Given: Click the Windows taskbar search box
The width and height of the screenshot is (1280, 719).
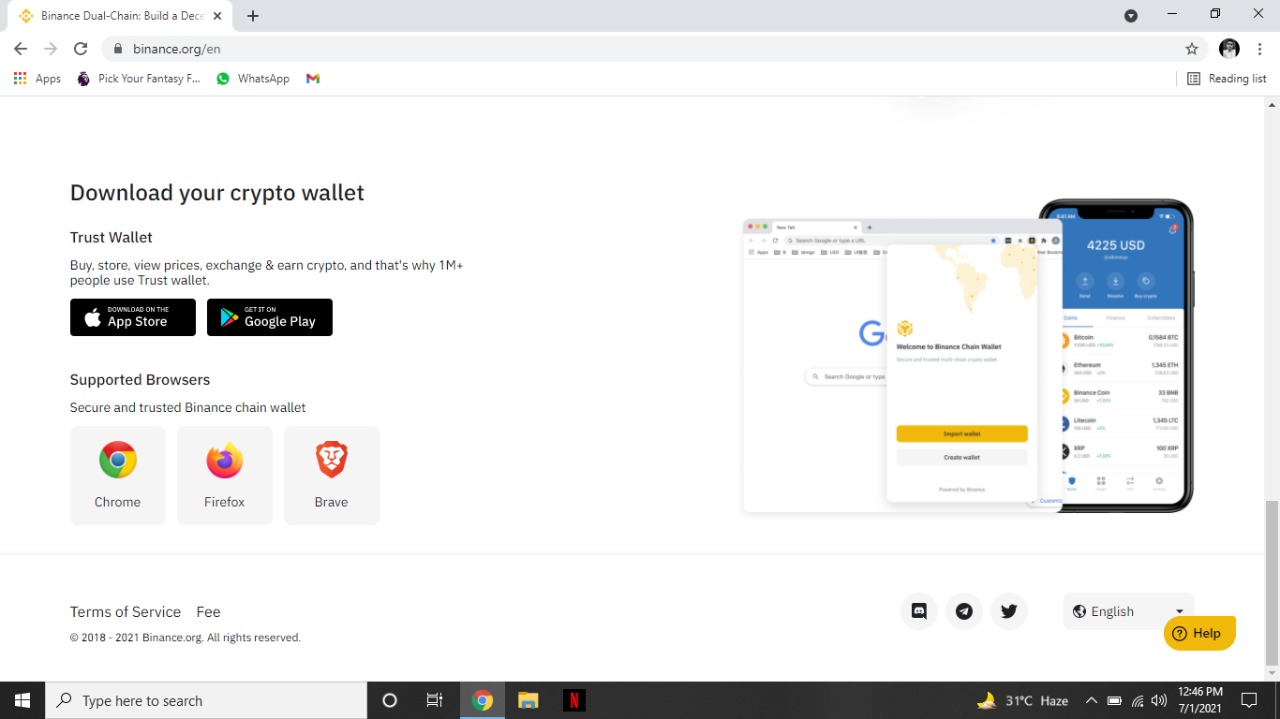Looking at the screenshot, I should 206,700.
